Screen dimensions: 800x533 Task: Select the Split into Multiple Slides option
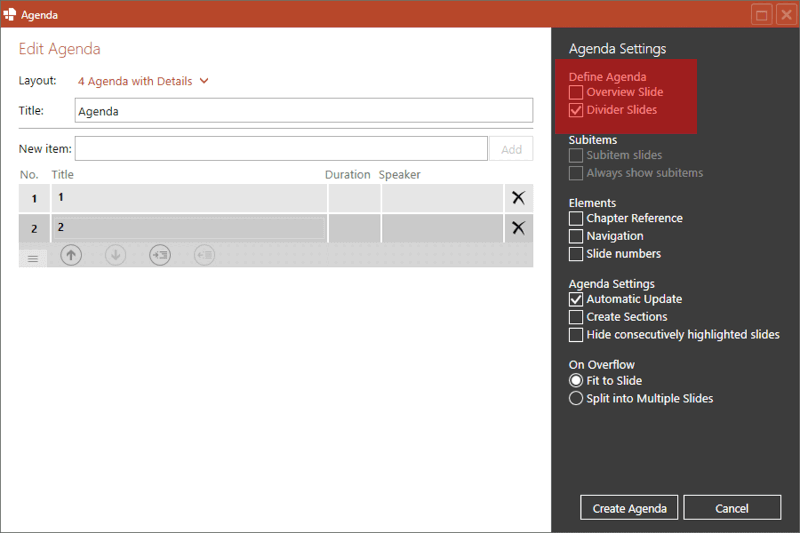tap(576, 399)
